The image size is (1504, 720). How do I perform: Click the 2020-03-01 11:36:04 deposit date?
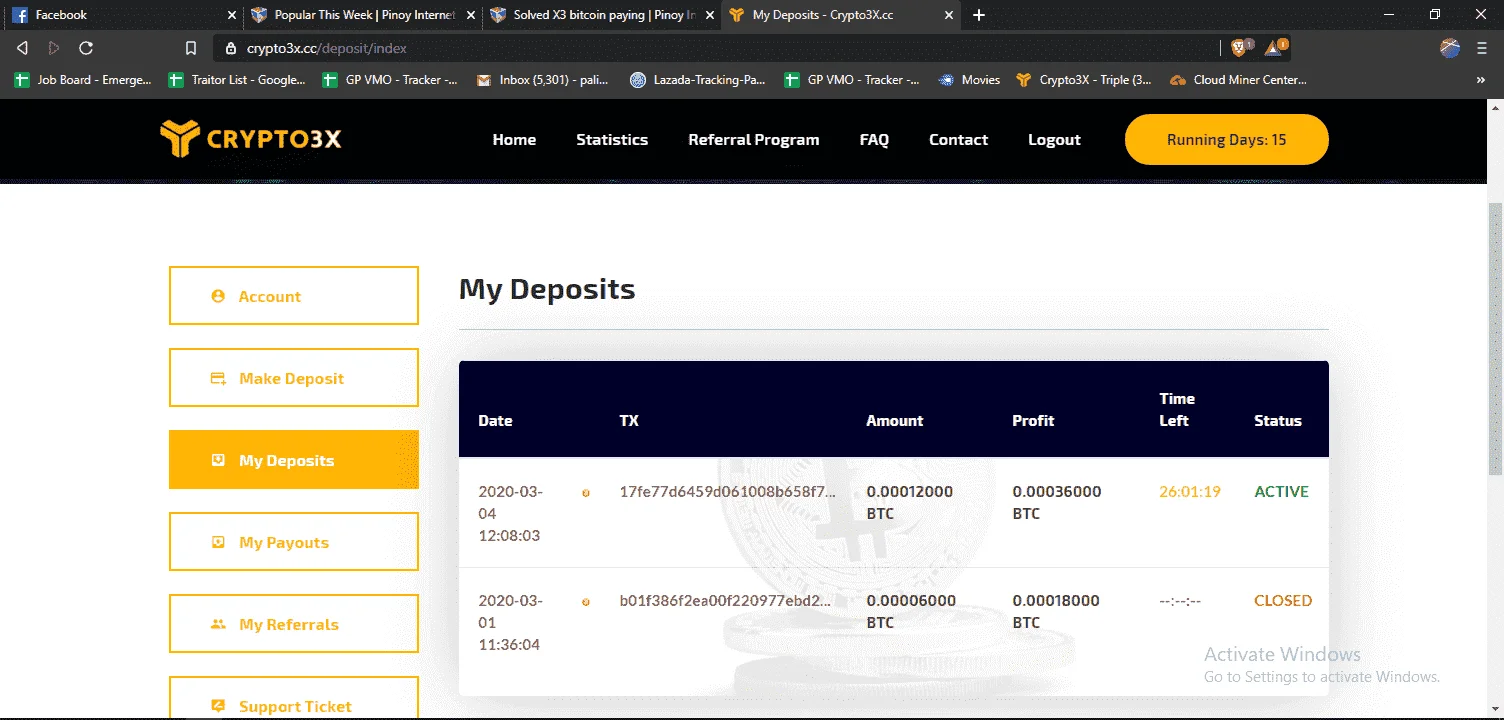point(510,623)
